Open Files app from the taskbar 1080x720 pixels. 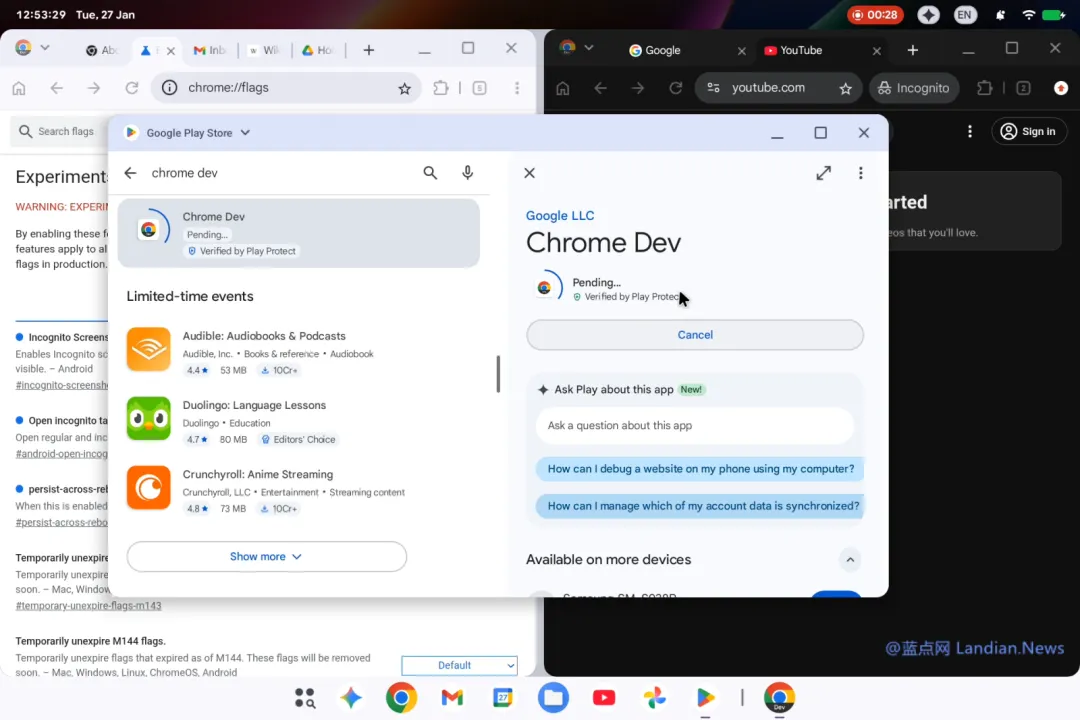click(x=553, y=698)
